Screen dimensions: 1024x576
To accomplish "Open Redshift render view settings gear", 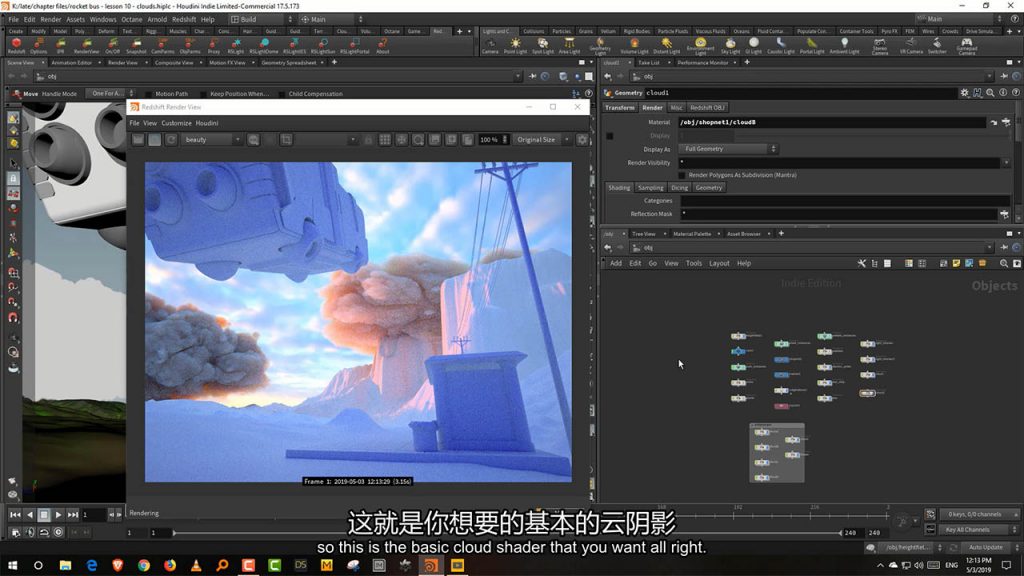I will pyautogui.click(x=583, y=140).
